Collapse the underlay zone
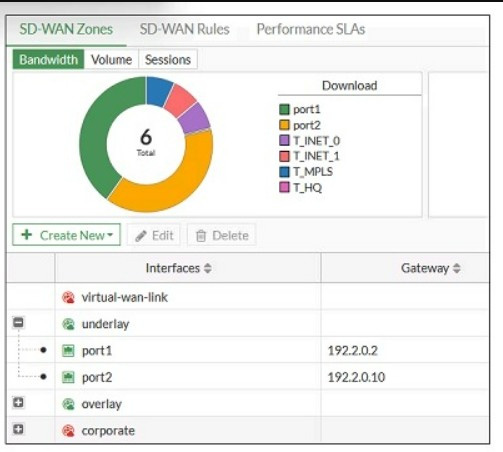The width and height of the screenshot is (503, 452). 18,322
